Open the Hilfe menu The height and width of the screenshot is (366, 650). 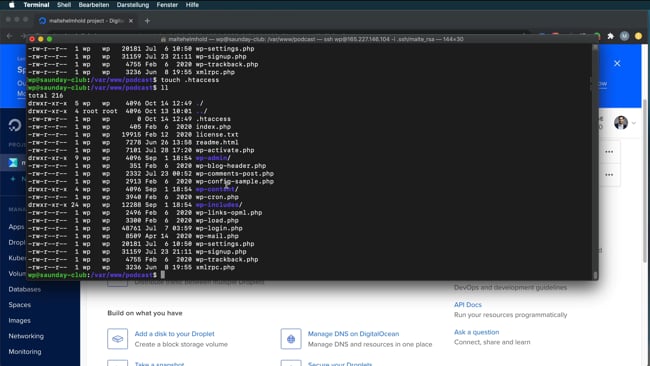(192, 5)
